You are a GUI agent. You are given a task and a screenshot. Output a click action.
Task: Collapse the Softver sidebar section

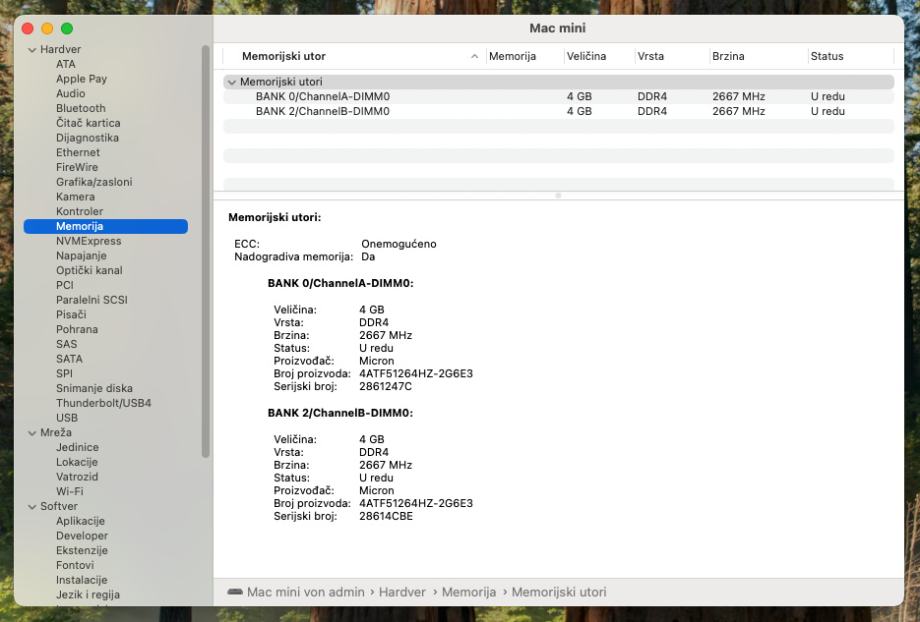(x=32, y=507)
